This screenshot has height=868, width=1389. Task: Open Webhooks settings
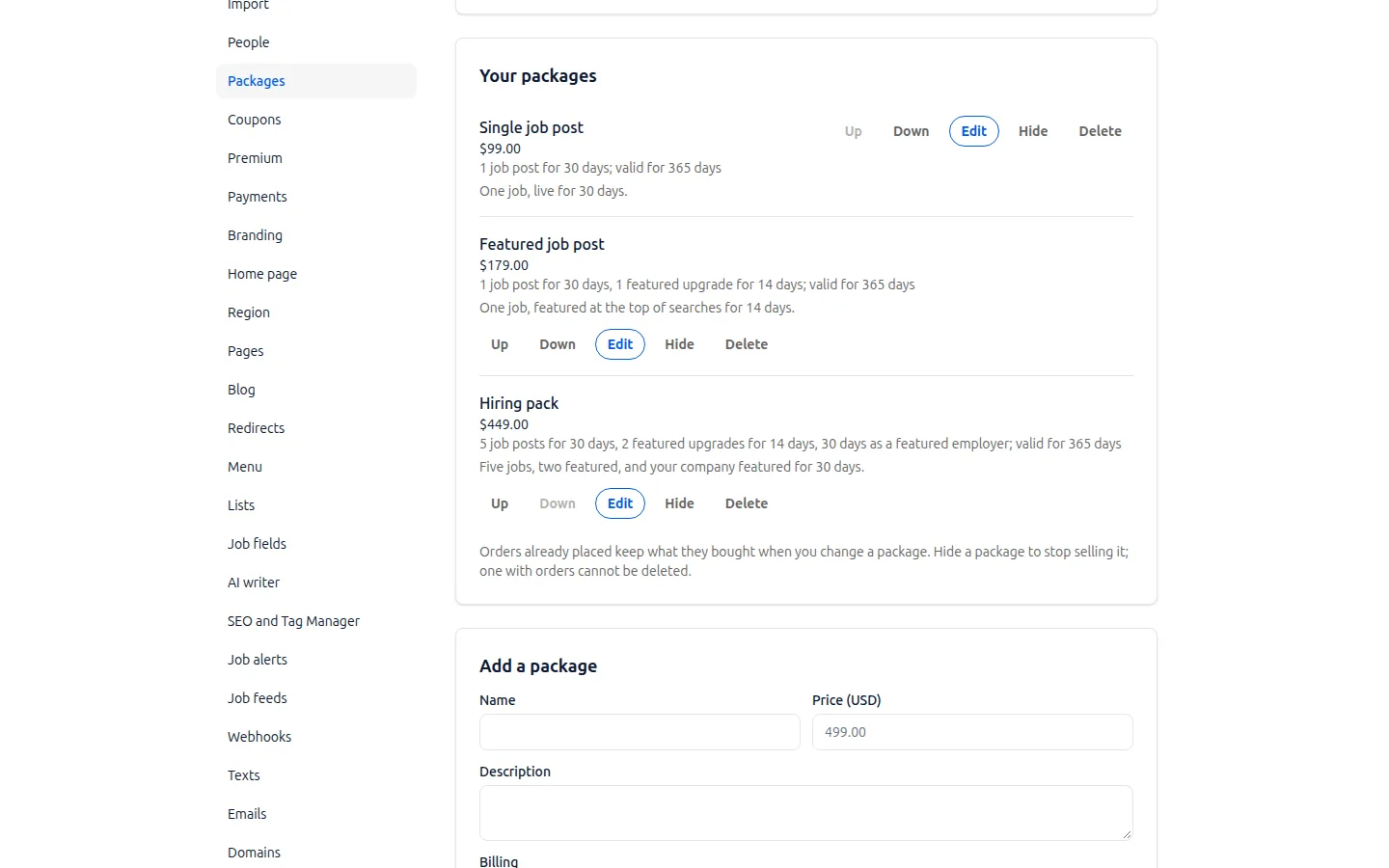[316, 737]
